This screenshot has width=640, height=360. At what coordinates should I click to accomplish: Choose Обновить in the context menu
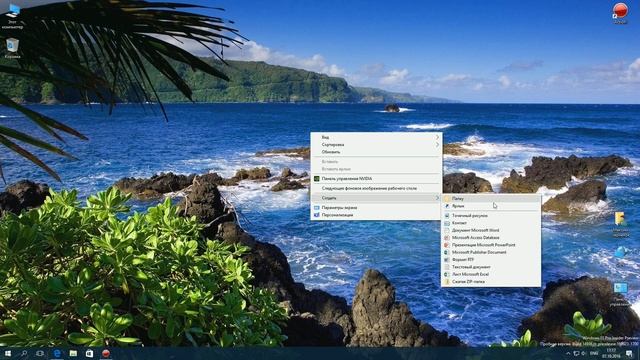[376, 152]
